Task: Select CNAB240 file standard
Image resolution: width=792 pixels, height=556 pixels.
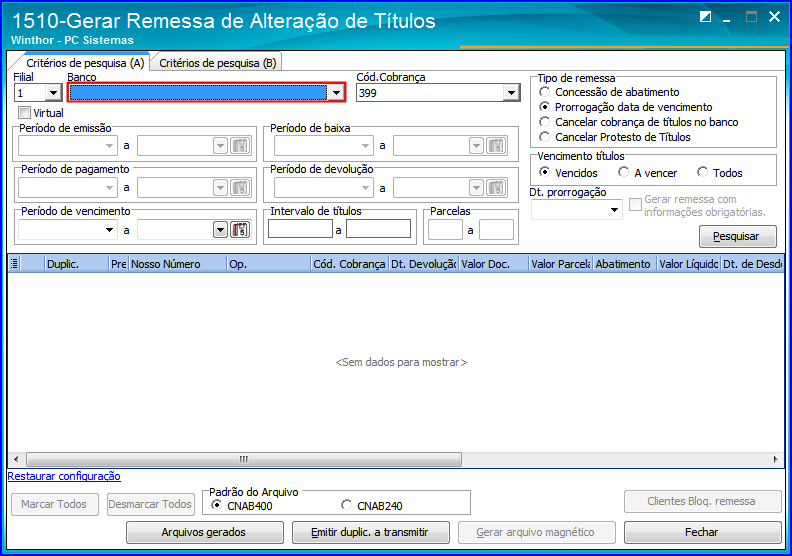Action: 346,505
